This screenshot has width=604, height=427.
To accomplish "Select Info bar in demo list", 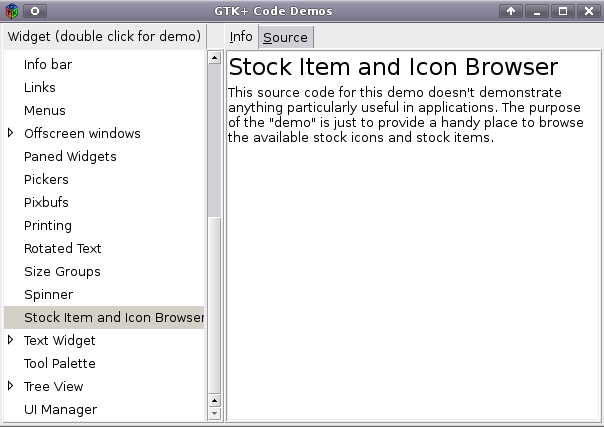I will coord(48,64).
